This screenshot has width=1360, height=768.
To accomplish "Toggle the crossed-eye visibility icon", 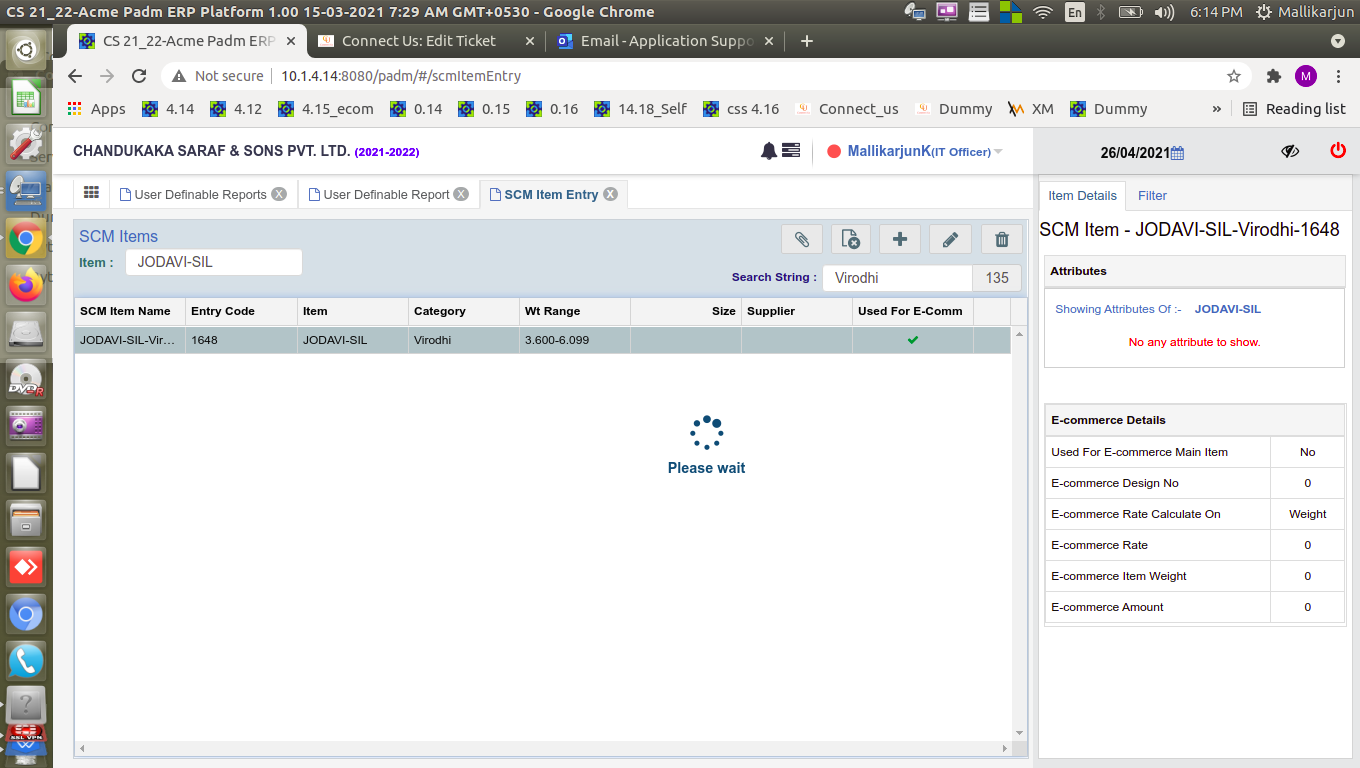I will pyautogui.click(x=1290, y=151).
